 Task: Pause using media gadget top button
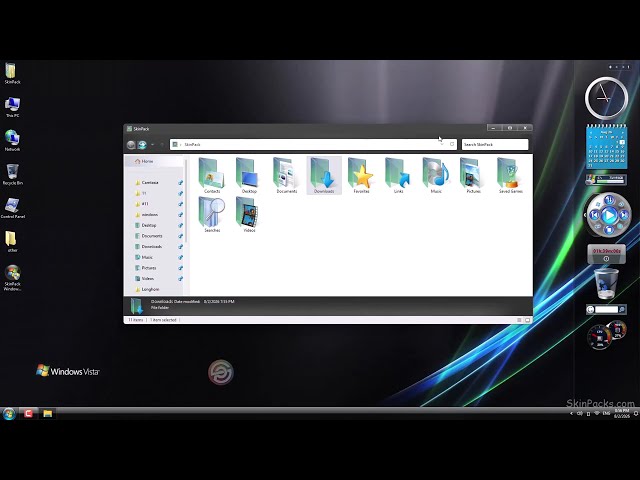(609, 200)
